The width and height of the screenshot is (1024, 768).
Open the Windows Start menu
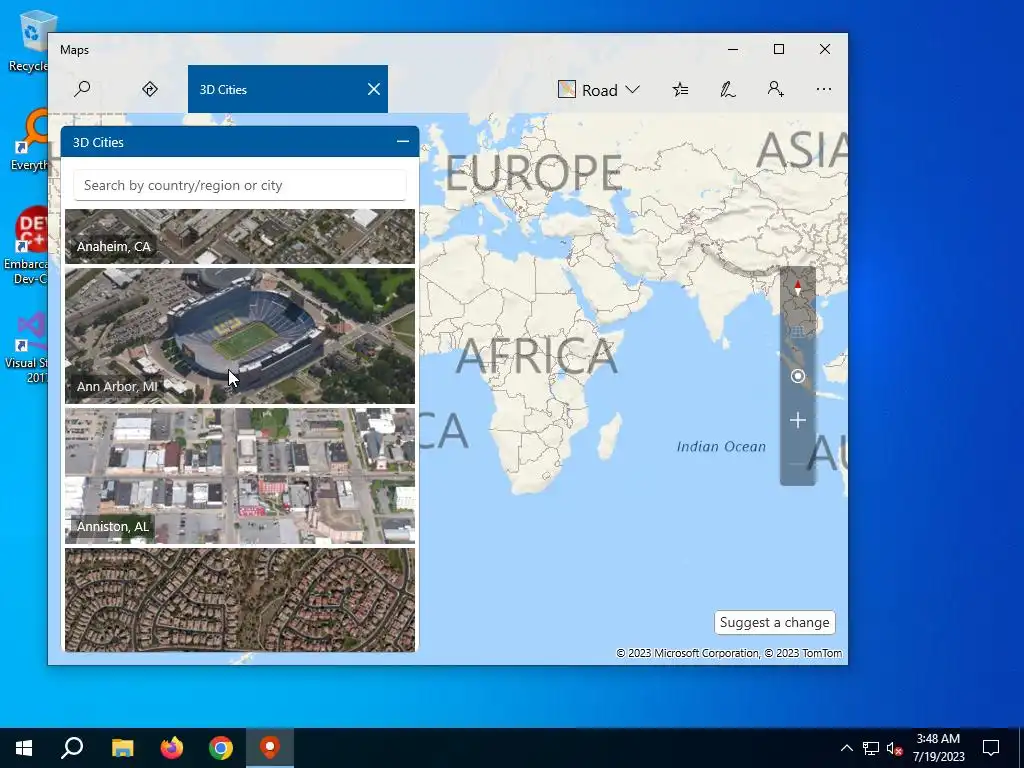24,748
